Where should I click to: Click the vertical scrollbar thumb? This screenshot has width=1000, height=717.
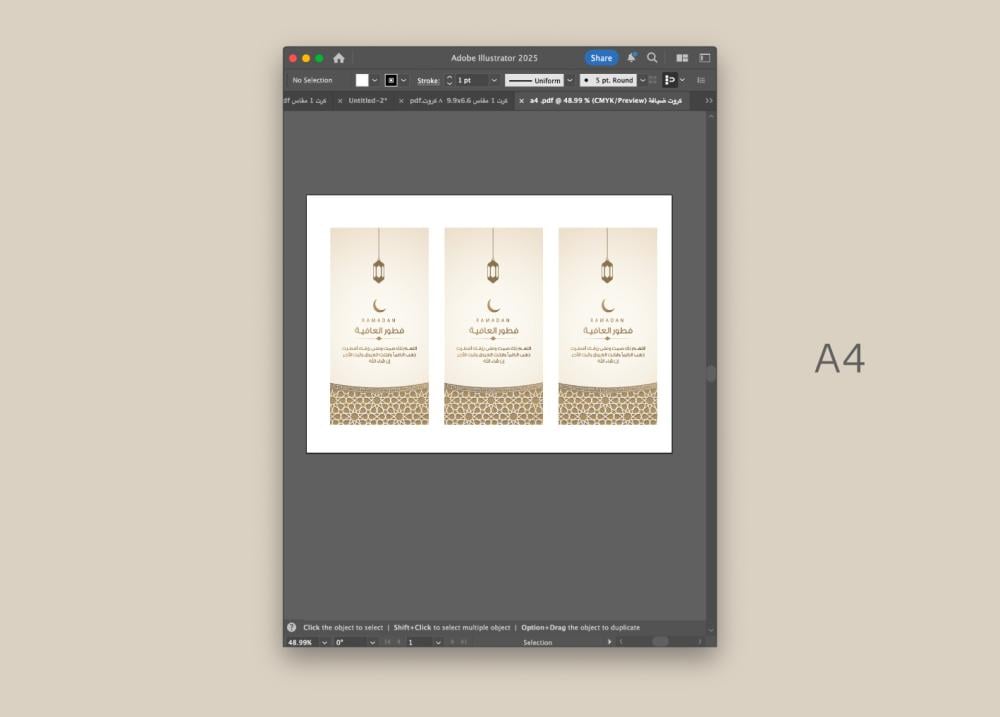click(711, 373)
